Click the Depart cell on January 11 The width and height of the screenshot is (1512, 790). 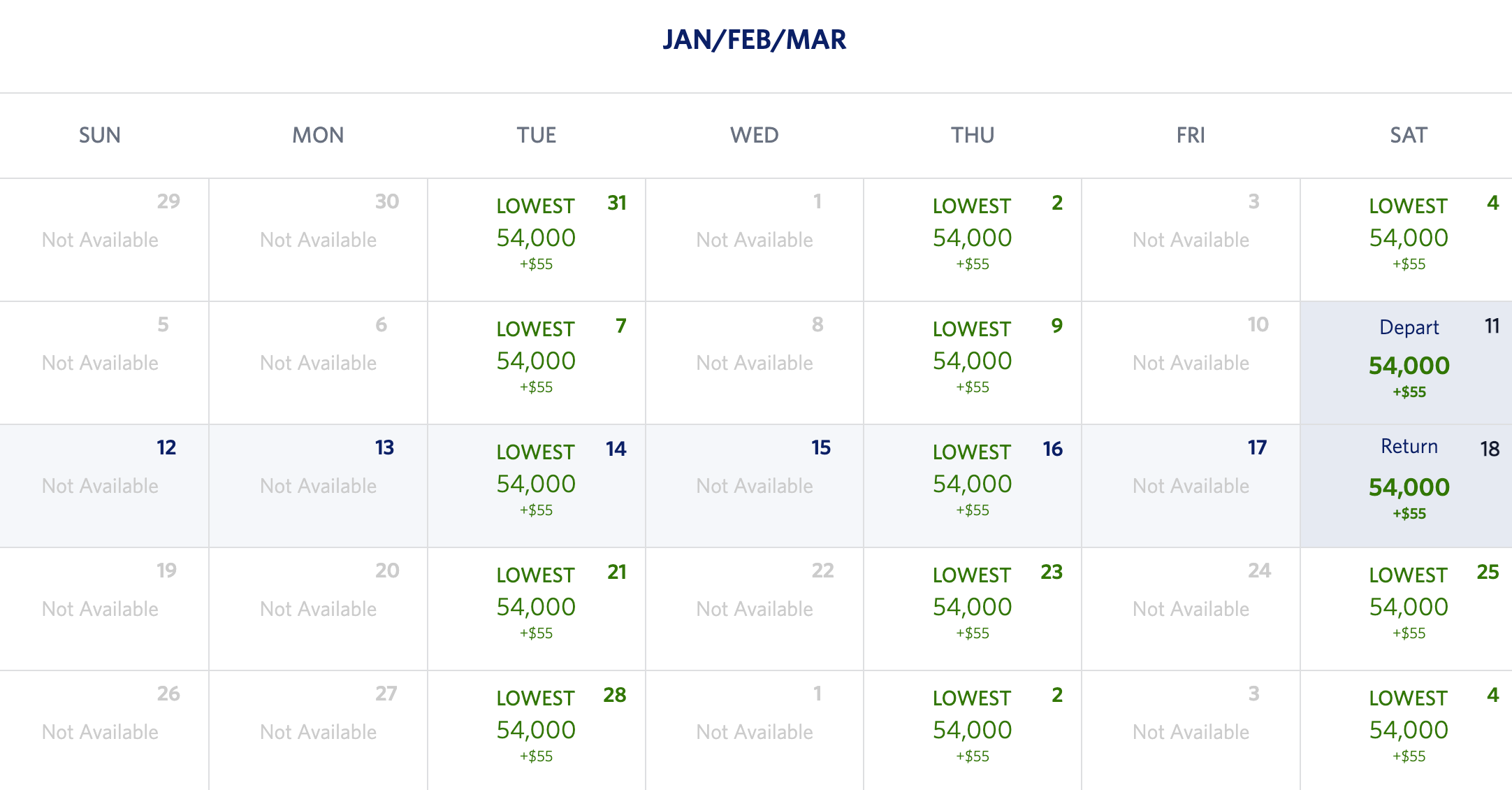(1406, 360)
